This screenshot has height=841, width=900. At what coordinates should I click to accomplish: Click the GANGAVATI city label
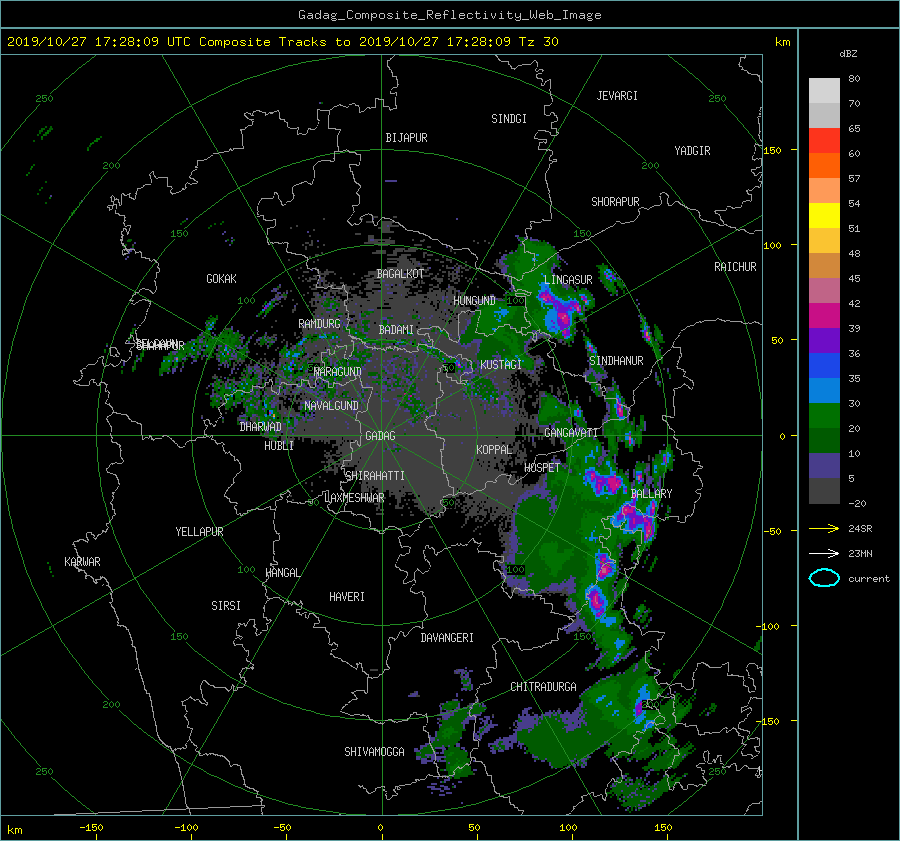pos(571,433)
